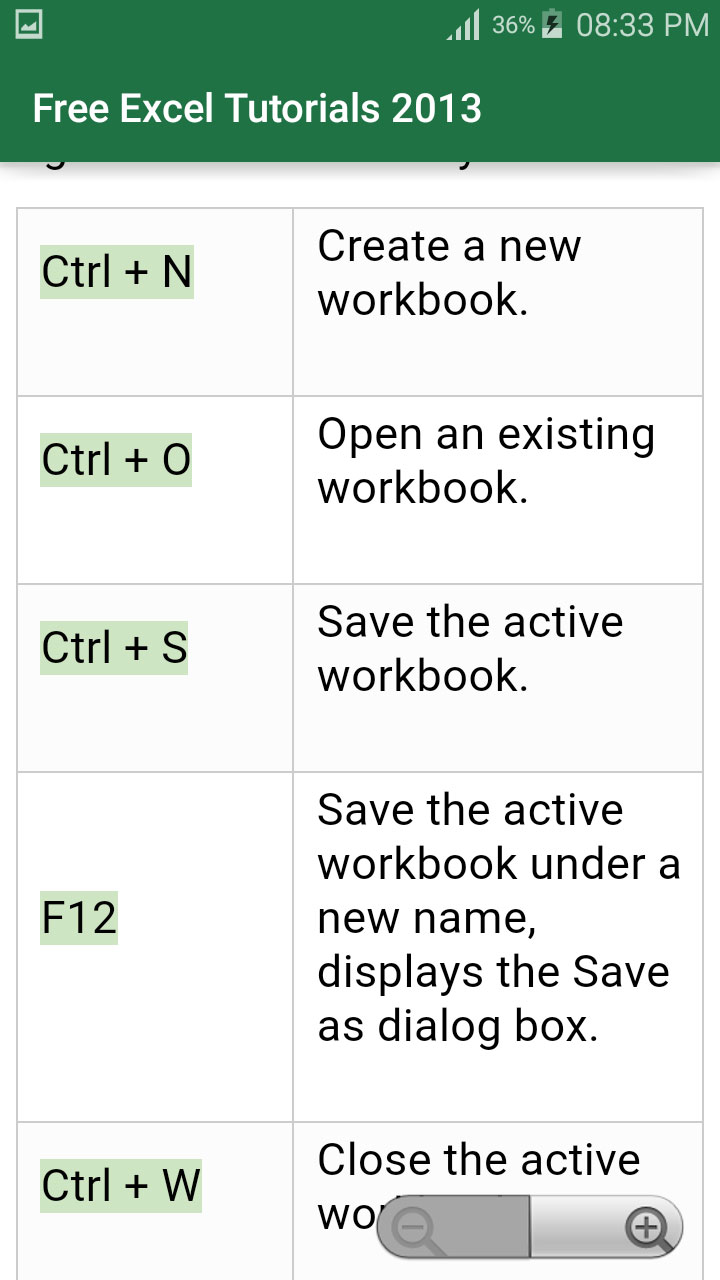
Task: Tap the green app header banner
Action: 360,108
